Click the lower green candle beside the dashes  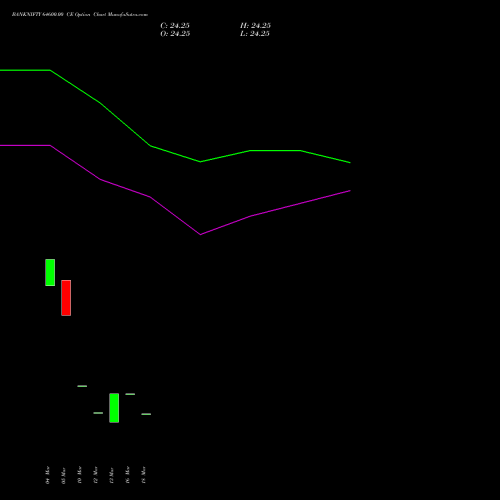(114, 408)
